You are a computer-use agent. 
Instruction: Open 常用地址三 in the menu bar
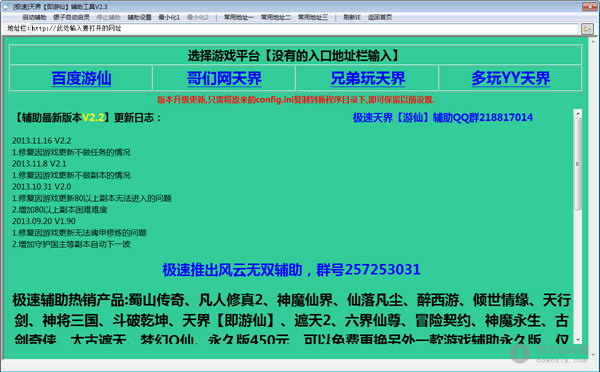tap(313, 17)
